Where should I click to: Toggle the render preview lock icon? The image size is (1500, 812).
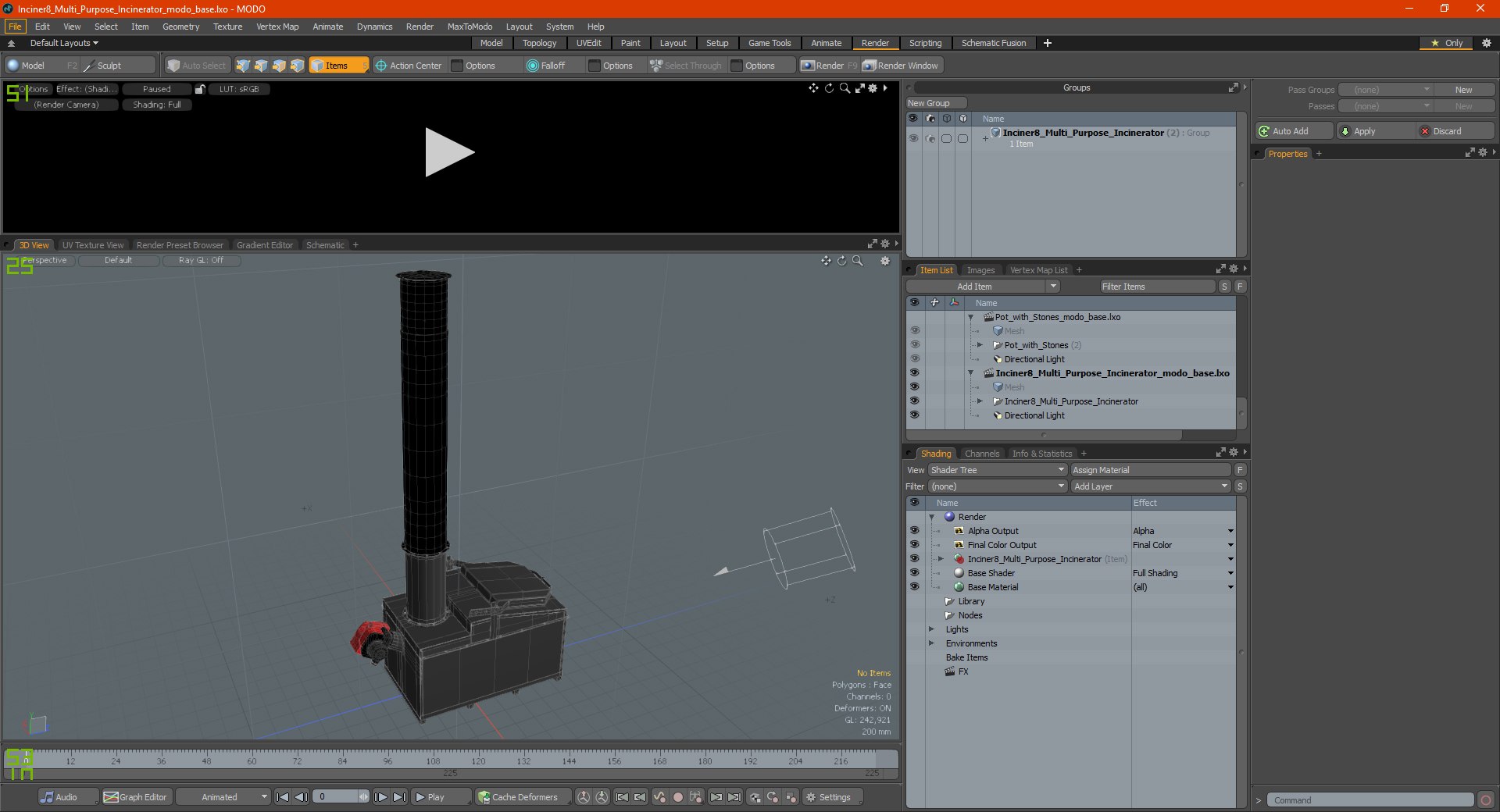[200, 89]
